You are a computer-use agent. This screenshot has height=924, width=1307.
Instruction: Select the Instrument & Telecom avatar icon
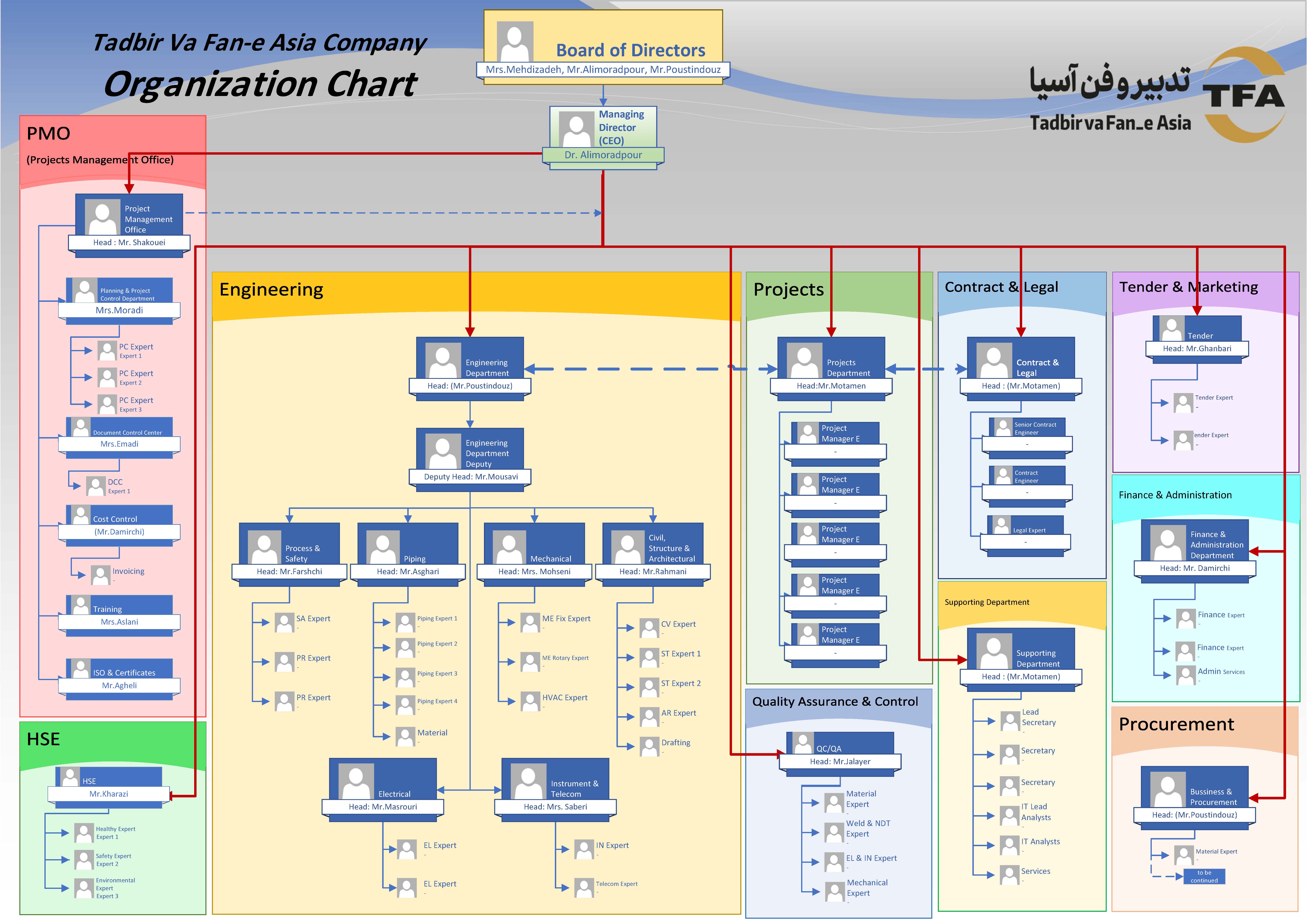click(x=528, y=781)
